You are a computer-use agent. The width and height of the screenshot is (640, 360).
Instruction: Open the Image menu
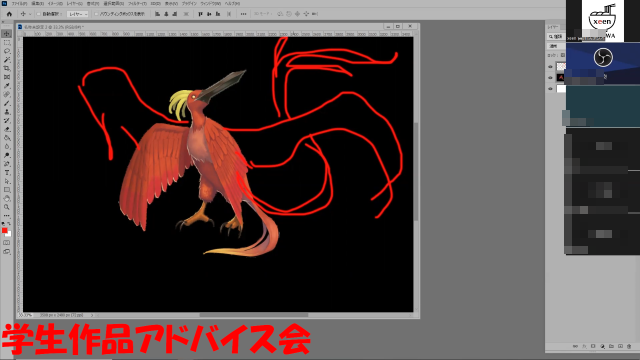tap(56, 3)
